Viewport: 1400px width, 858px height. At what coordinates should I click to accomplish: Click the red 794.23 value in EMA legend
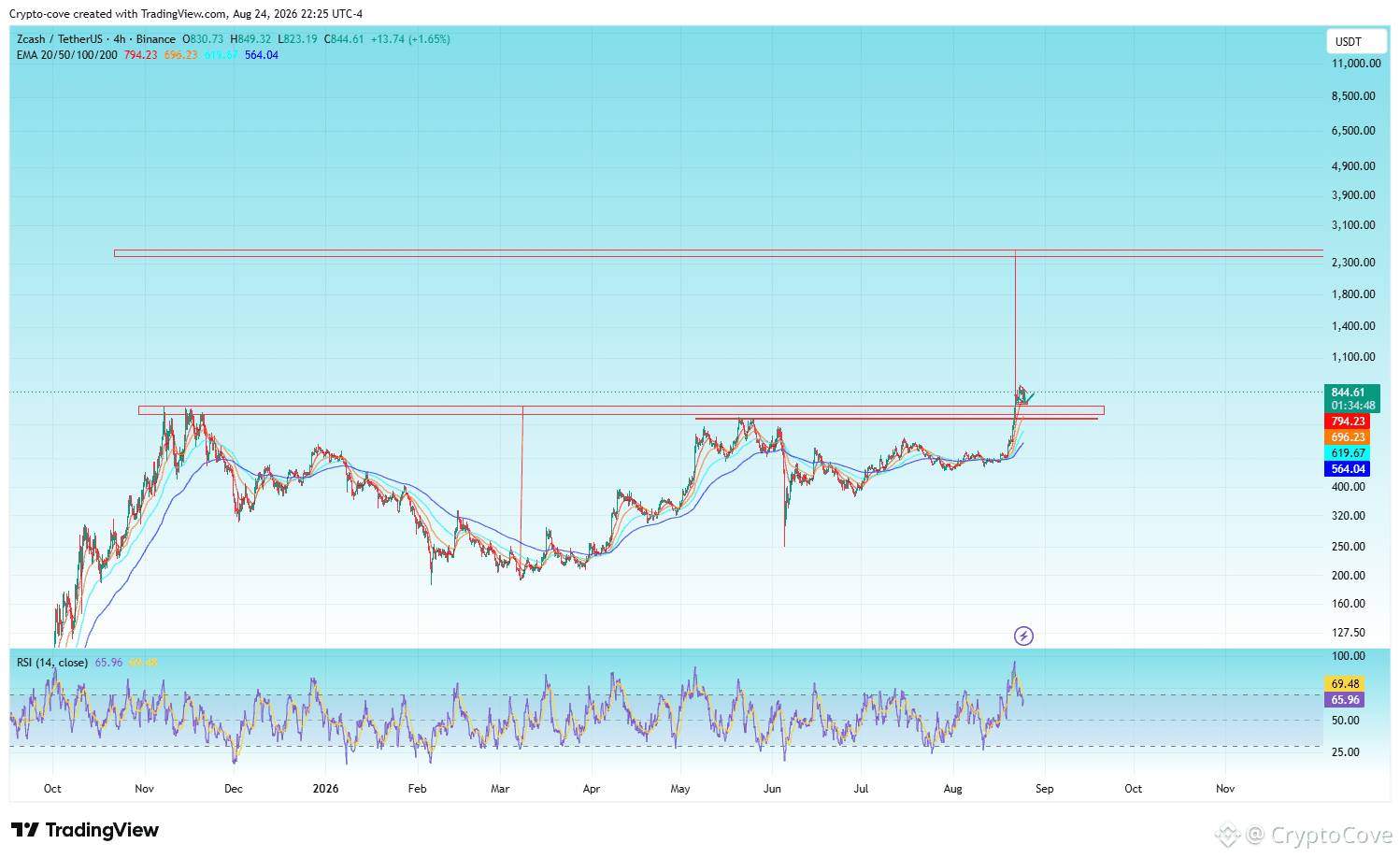coord(141,55)
